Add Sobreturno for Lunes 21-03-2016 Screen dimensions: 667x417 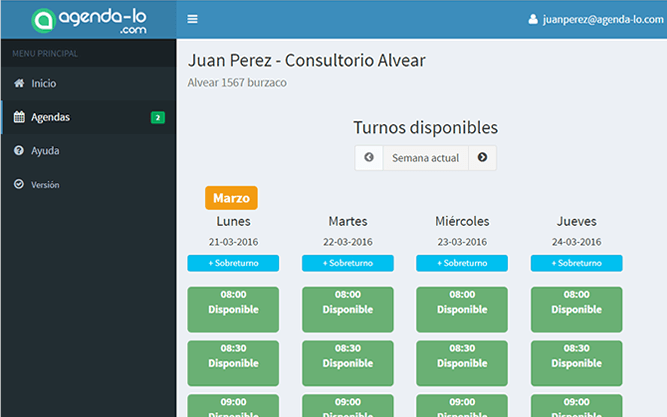(x=233, y=263)
